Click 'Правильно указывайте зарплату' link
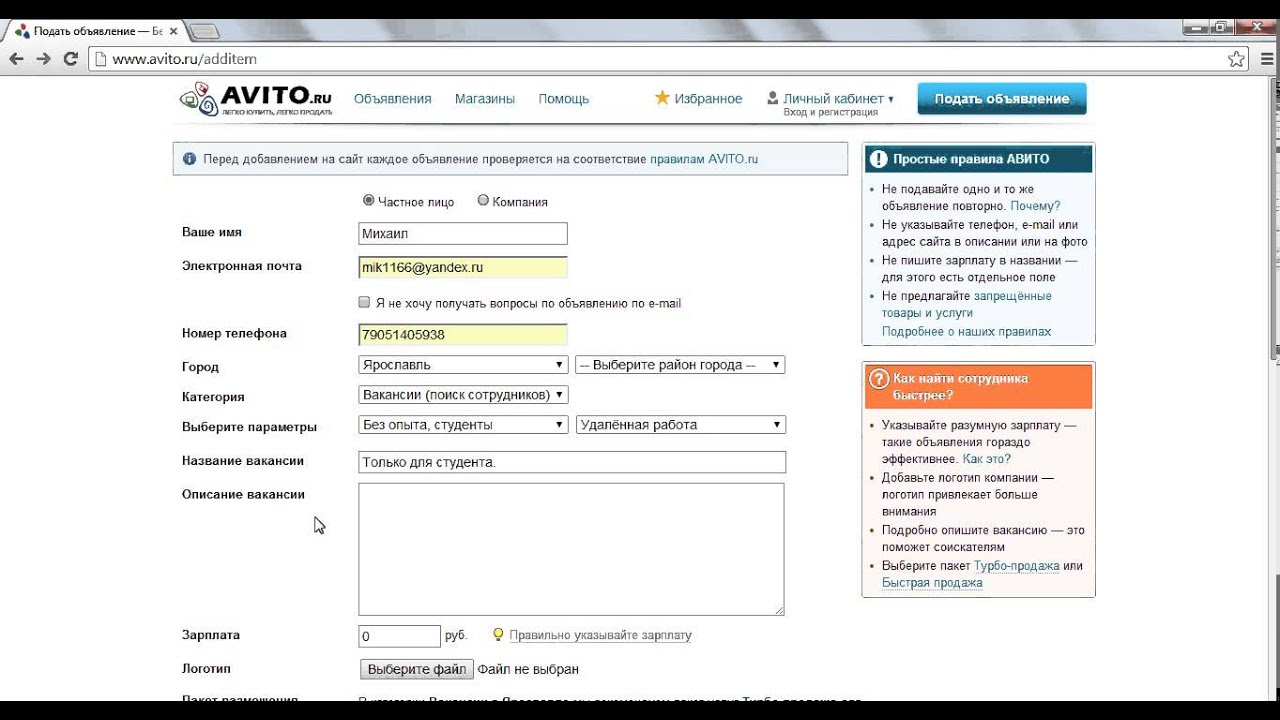The width and height of the screenshot is (1280, 720). pyautogui.click(x=600, y=635)
